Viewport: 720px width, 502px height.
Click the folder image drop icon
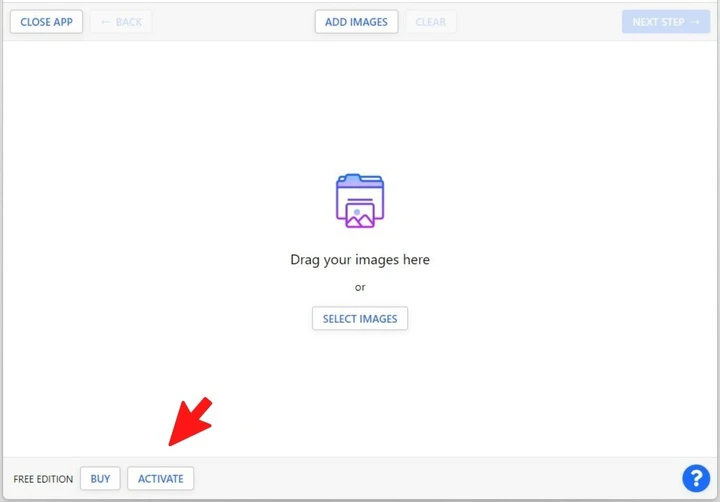pos(360,201)
